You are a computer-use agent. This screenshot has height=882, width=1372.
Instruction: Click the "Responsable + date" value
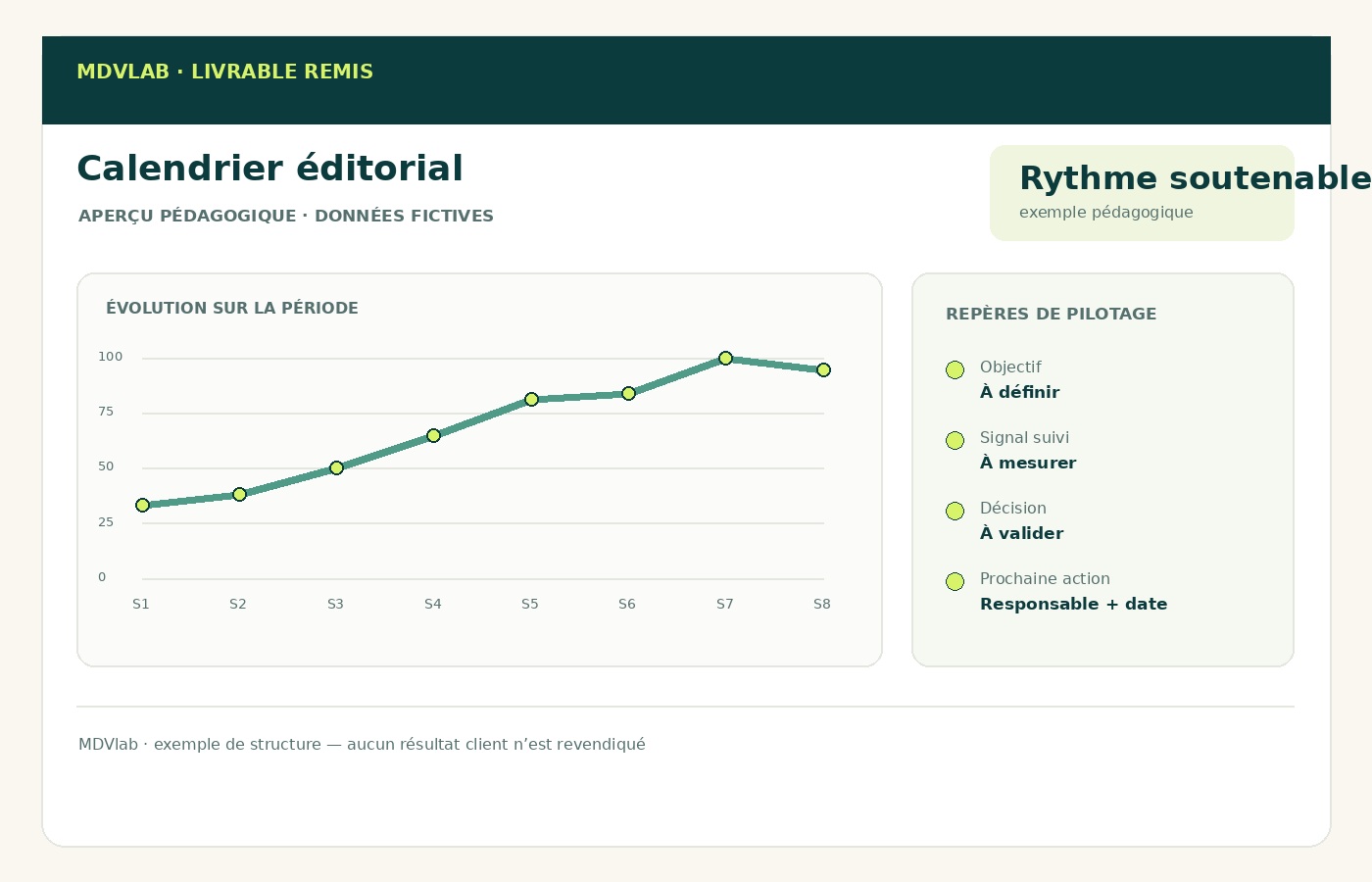[x=1073, y=604]
